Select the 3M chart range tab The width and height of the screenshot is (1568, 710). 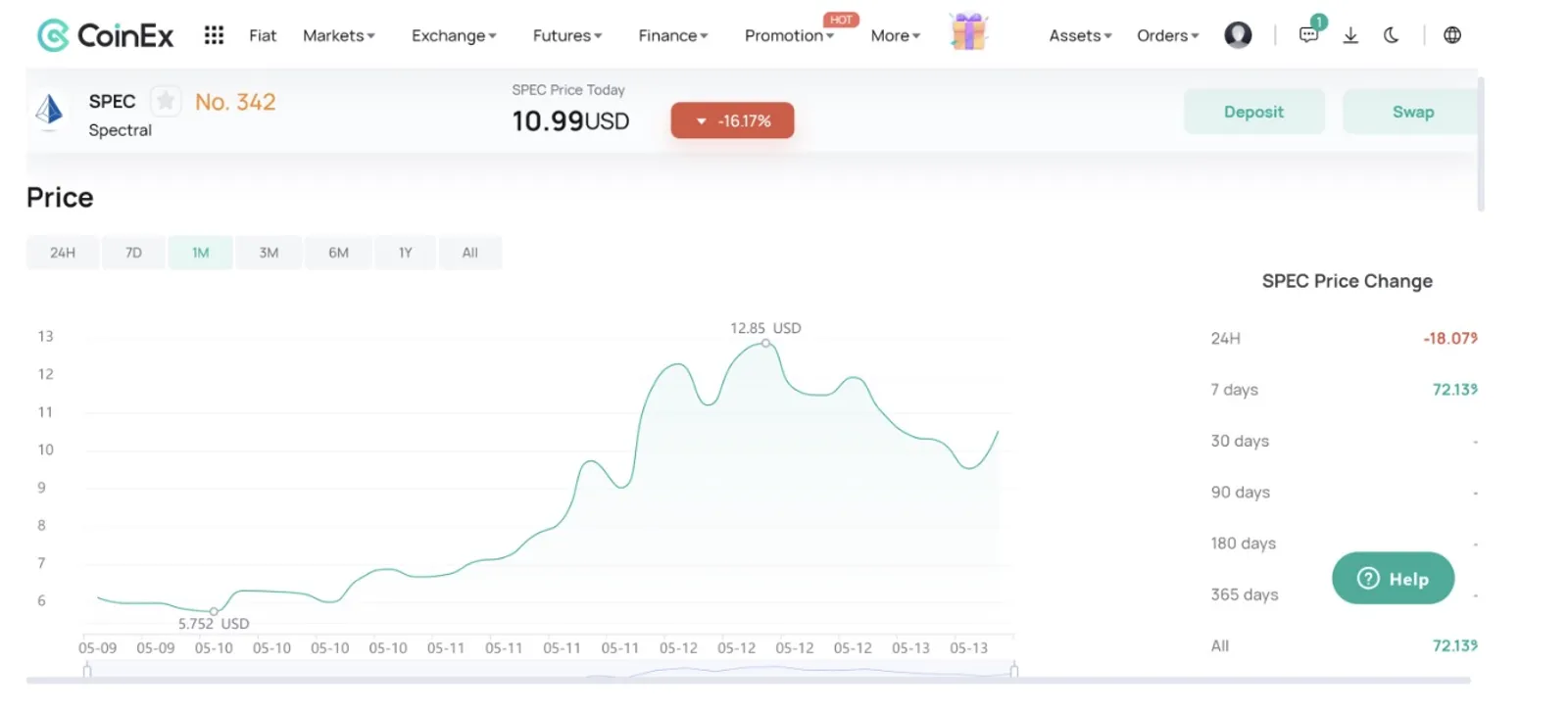pyautogui.click(x=269, y=253)
